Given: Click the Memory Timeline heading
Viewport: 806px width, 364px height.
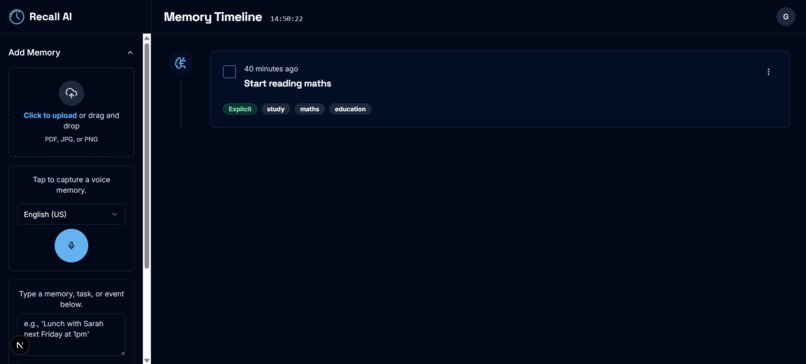Looking at the screenshot, I should pyautogui.click(x=213, y=17).
